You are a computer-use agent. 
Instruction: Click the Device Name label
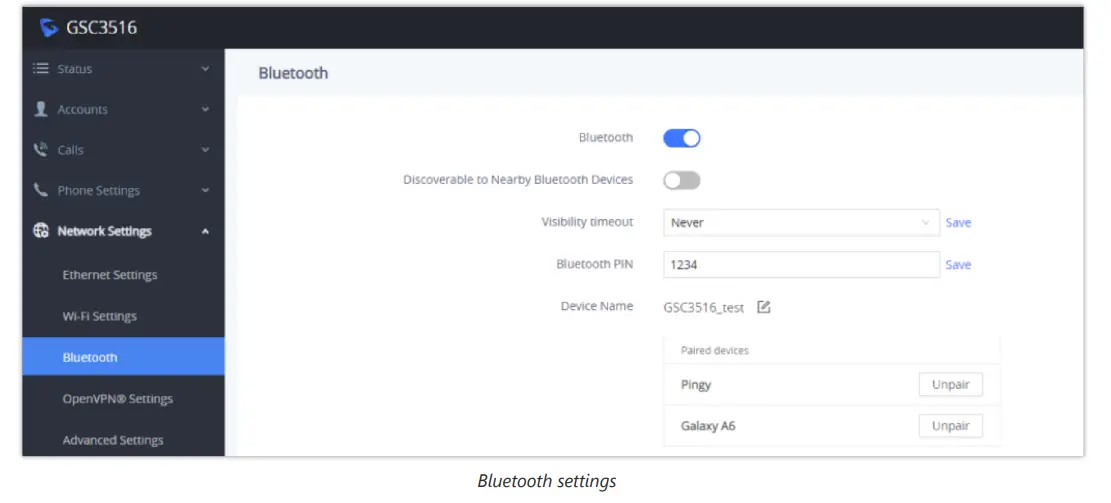[x=597, y=306]
